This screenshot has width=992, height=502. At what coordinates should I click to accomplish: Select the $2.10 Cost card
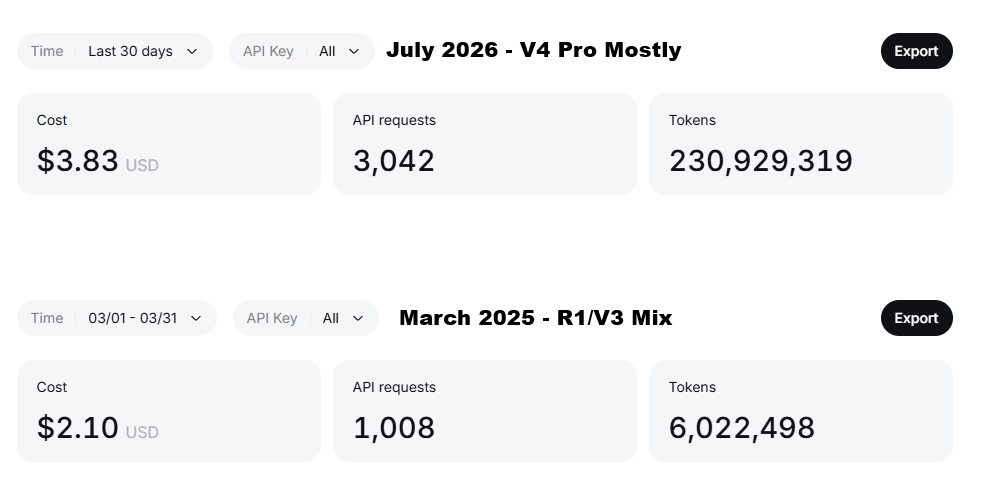point(169,411)
